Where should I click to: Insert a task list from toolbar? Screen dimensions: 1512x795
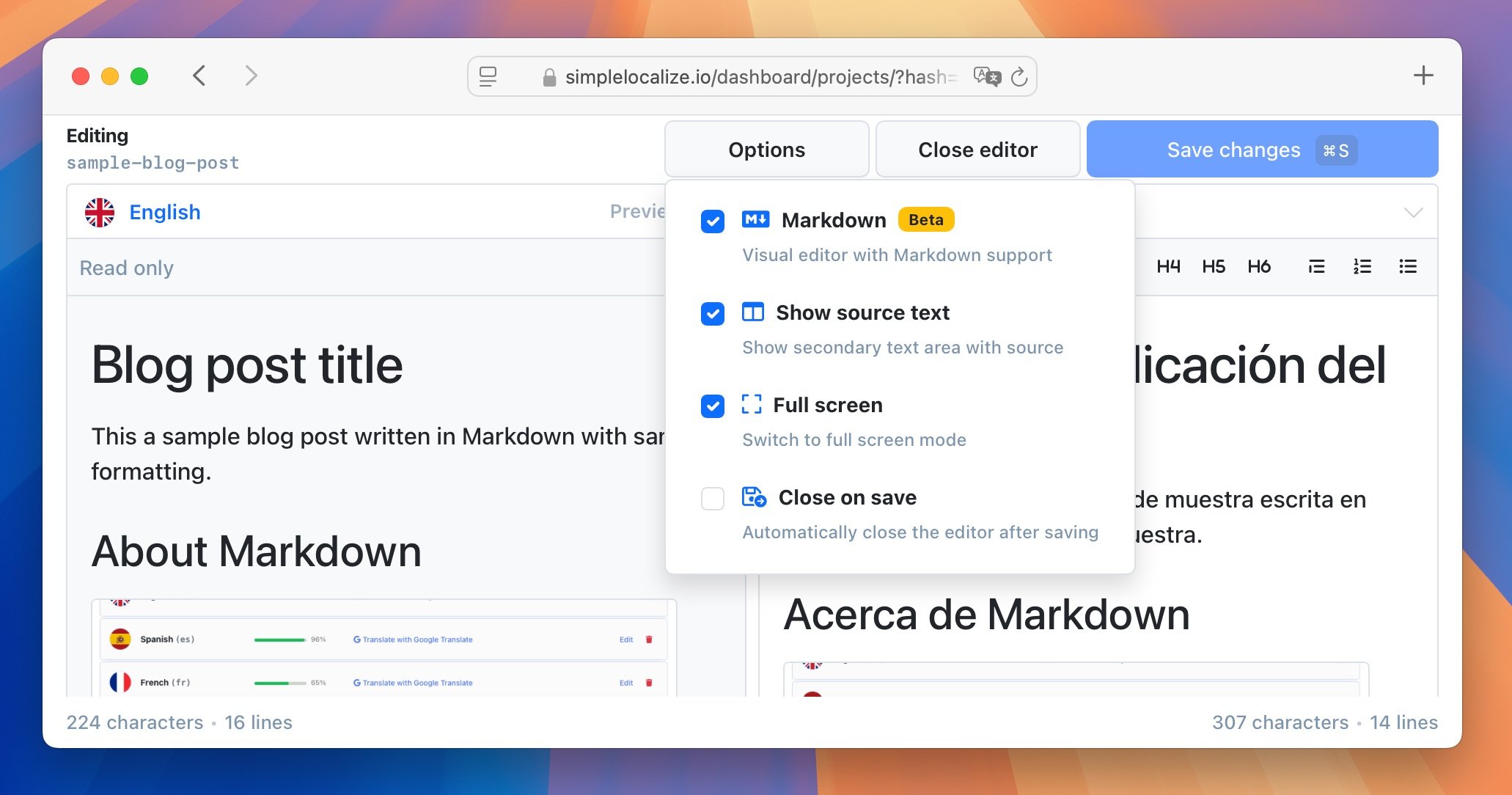[1316, 266]
